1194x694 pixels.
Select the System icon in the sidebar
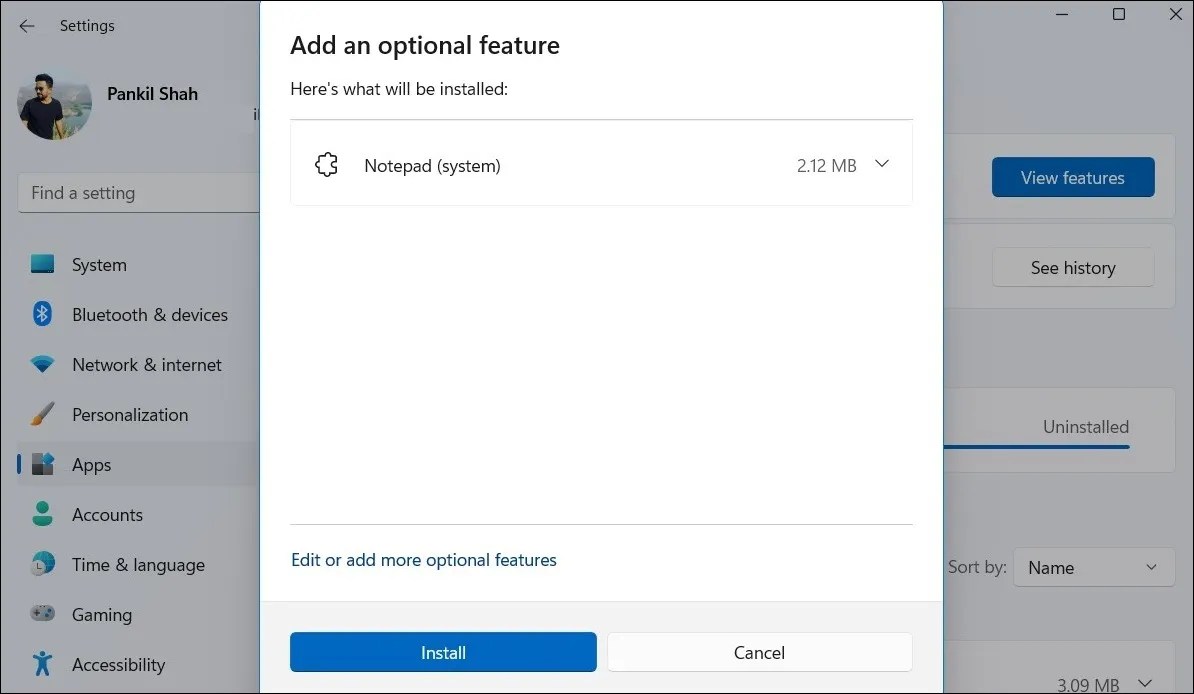[42, 264]
